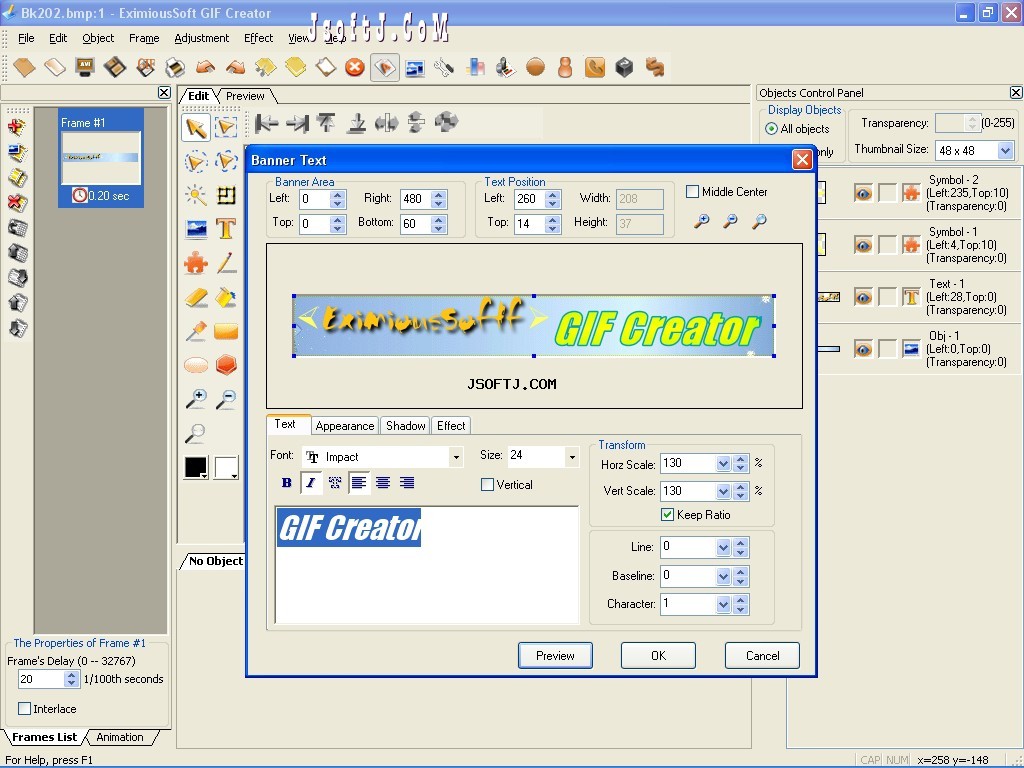
Task: Enable the Vertical text checkbox
Action: 487,485
